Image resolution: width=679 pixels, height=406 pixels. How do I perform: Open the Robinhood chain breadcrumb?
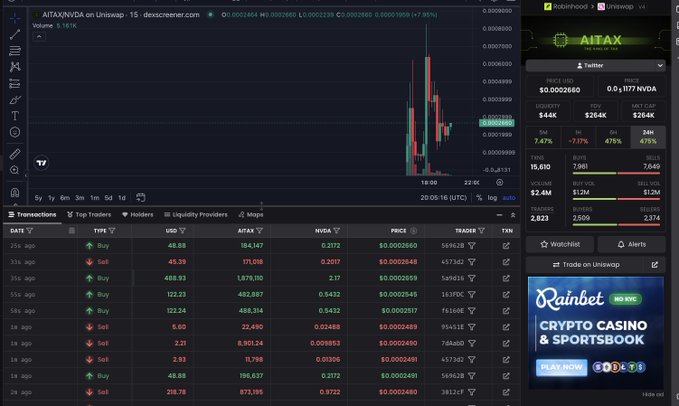(x=566, y=6)
